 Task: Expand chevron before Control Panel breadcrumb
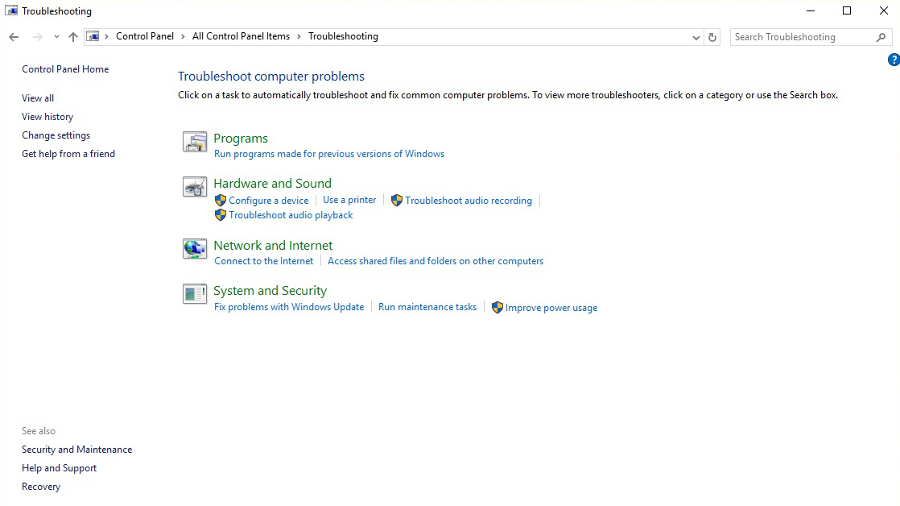tap(107, 37)
